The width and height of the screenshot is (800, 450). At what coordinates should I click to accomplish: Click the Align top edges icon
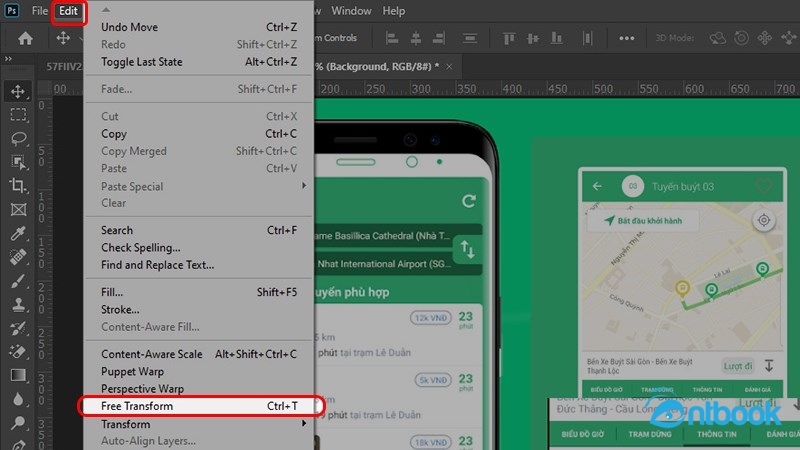[509, 38]
